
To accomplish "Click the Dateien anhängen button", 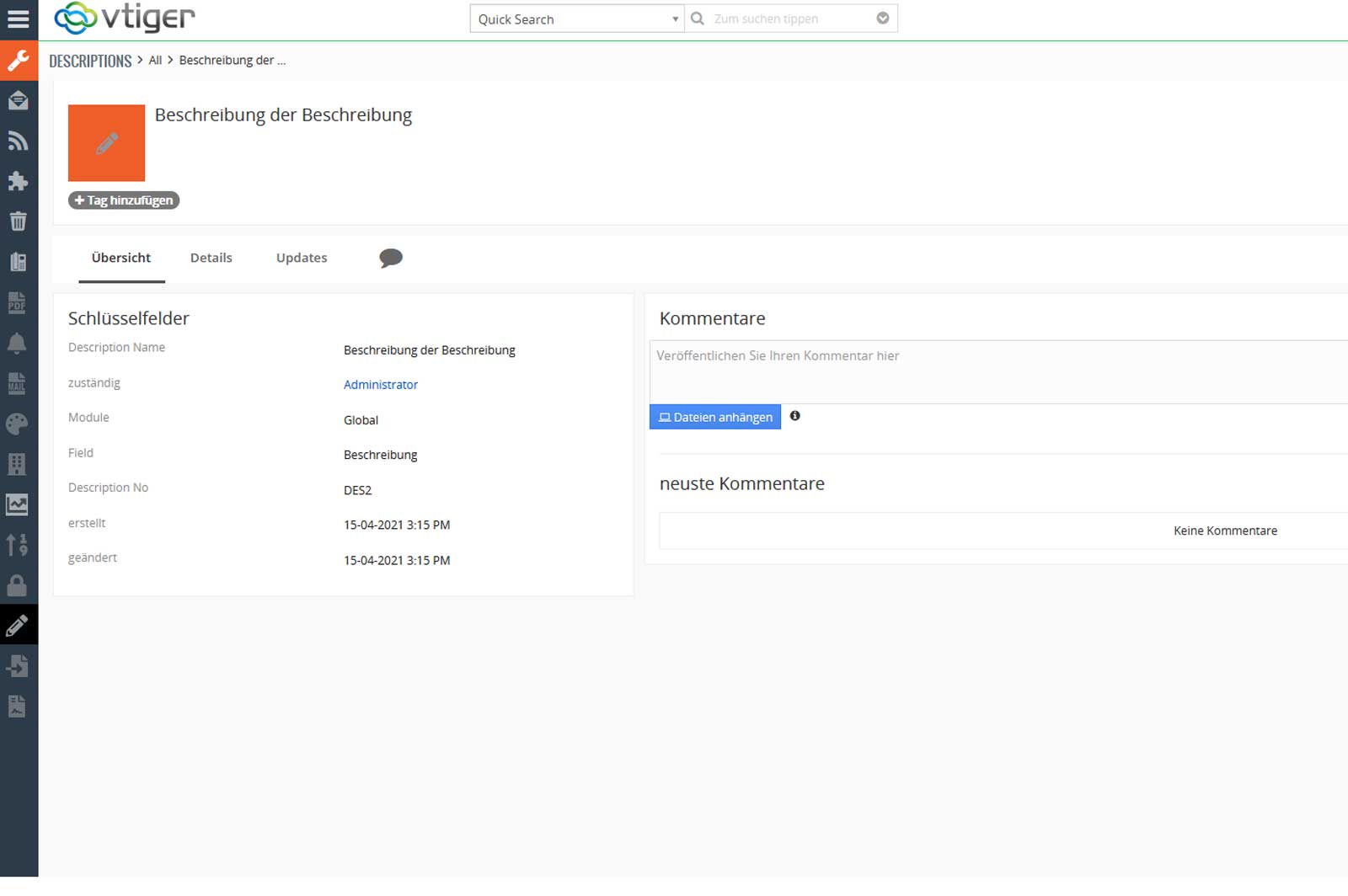I will (x=715, y=417).
